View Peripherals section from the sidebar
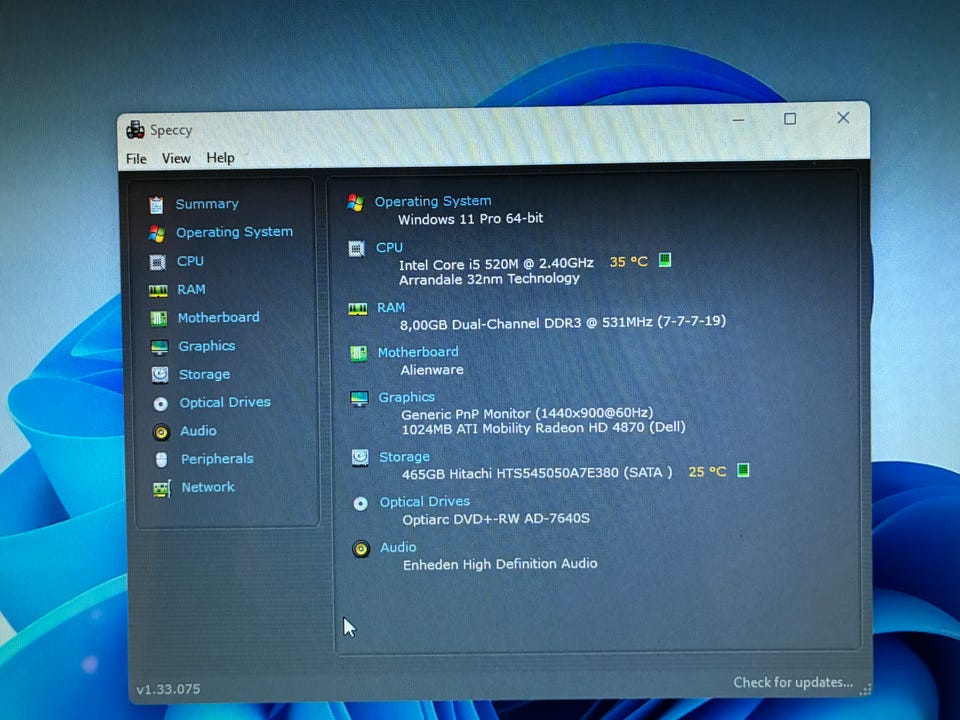Viewport: 960px width, 720px height. (217, 459)
